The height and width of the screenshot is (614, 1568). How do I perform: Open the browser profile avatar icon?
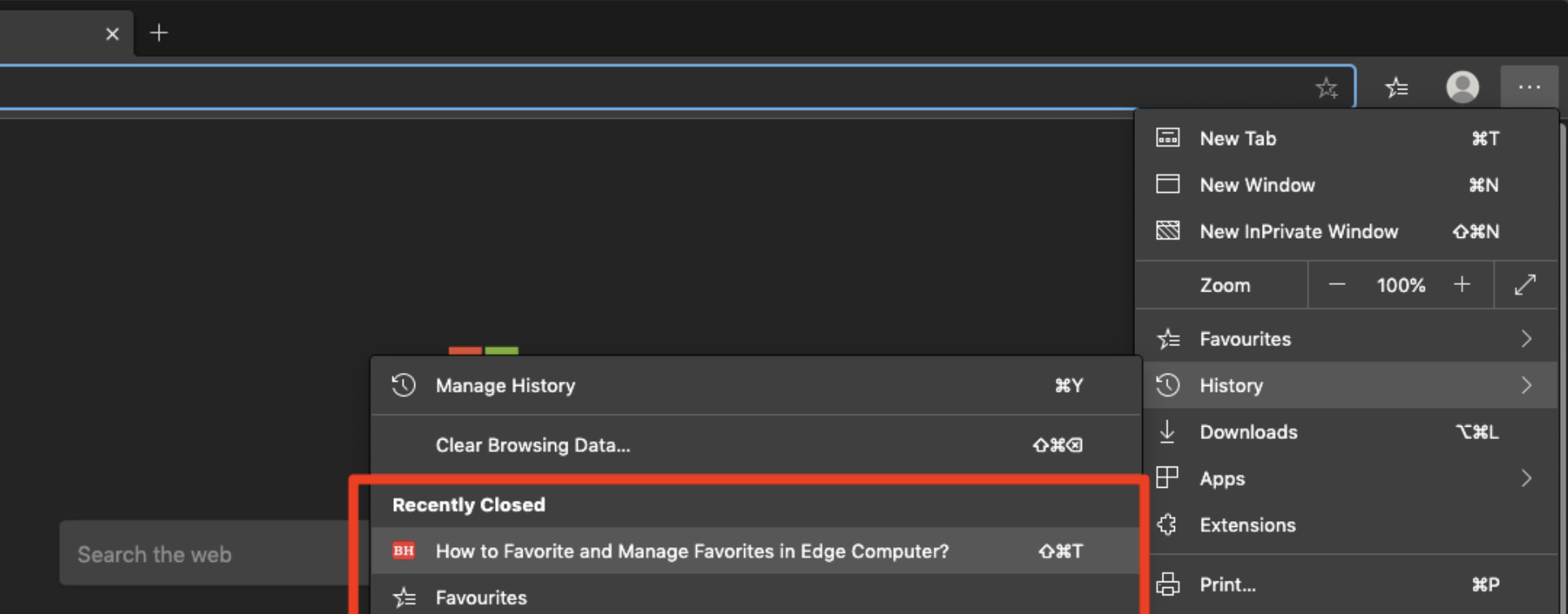coord(1462,87)
